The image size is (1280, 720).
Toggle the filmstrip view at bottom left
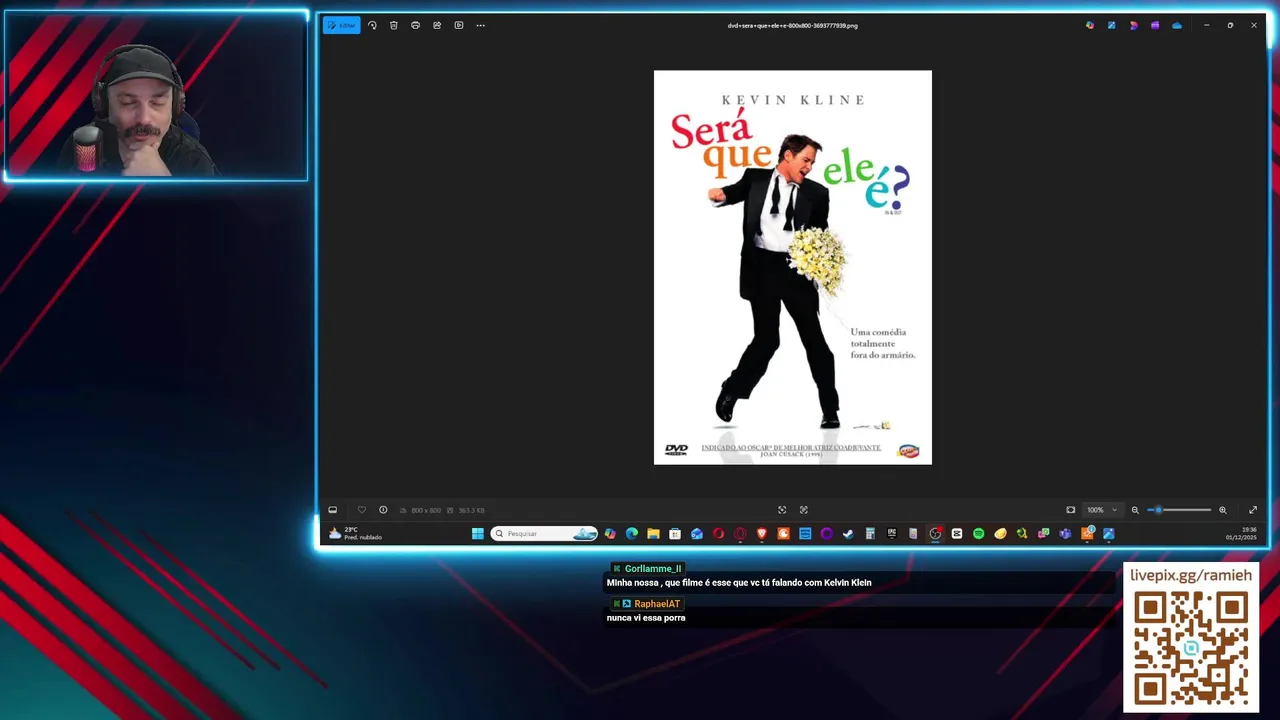[333, 510]
